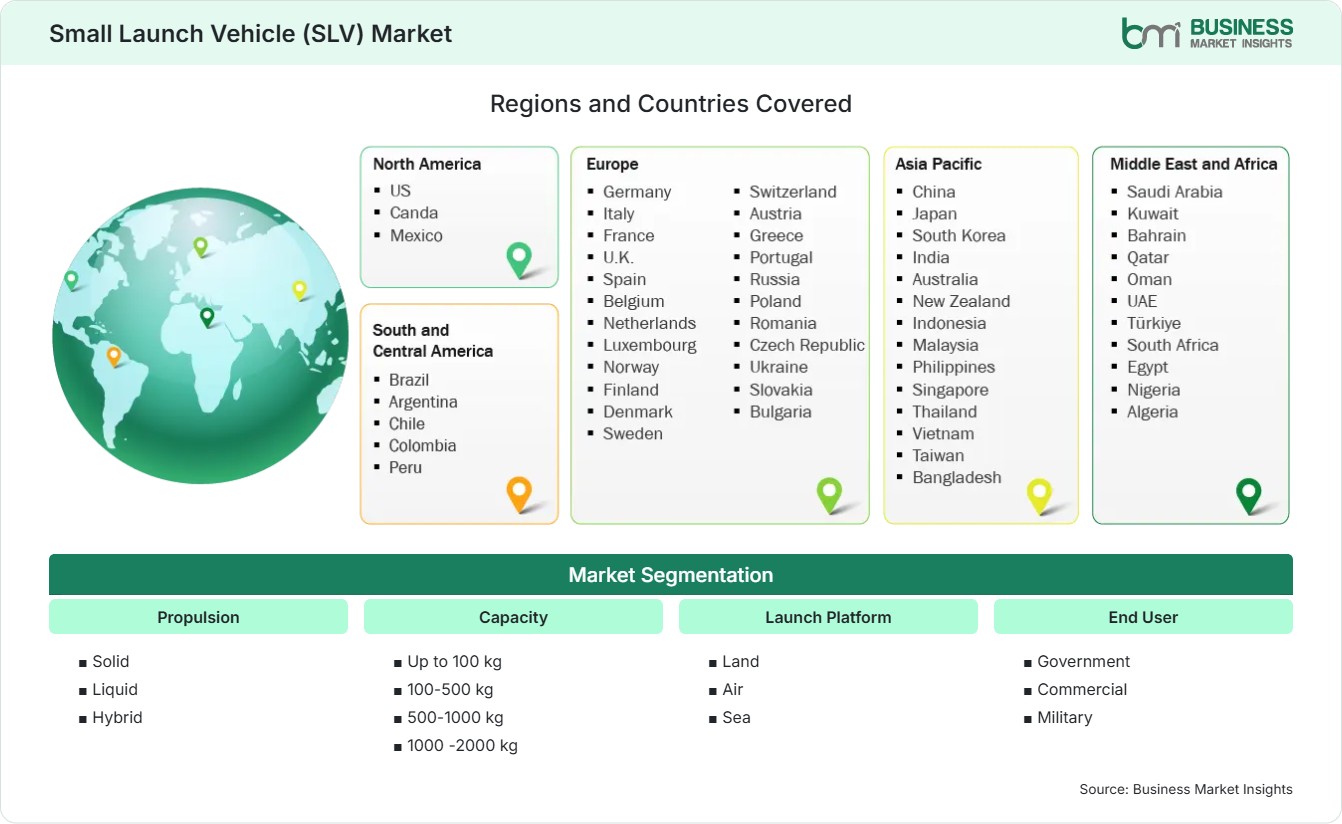1342x824 pixels.
Task: Click 'Czech Republic' in the Europe list
Action: pos(807,345)
